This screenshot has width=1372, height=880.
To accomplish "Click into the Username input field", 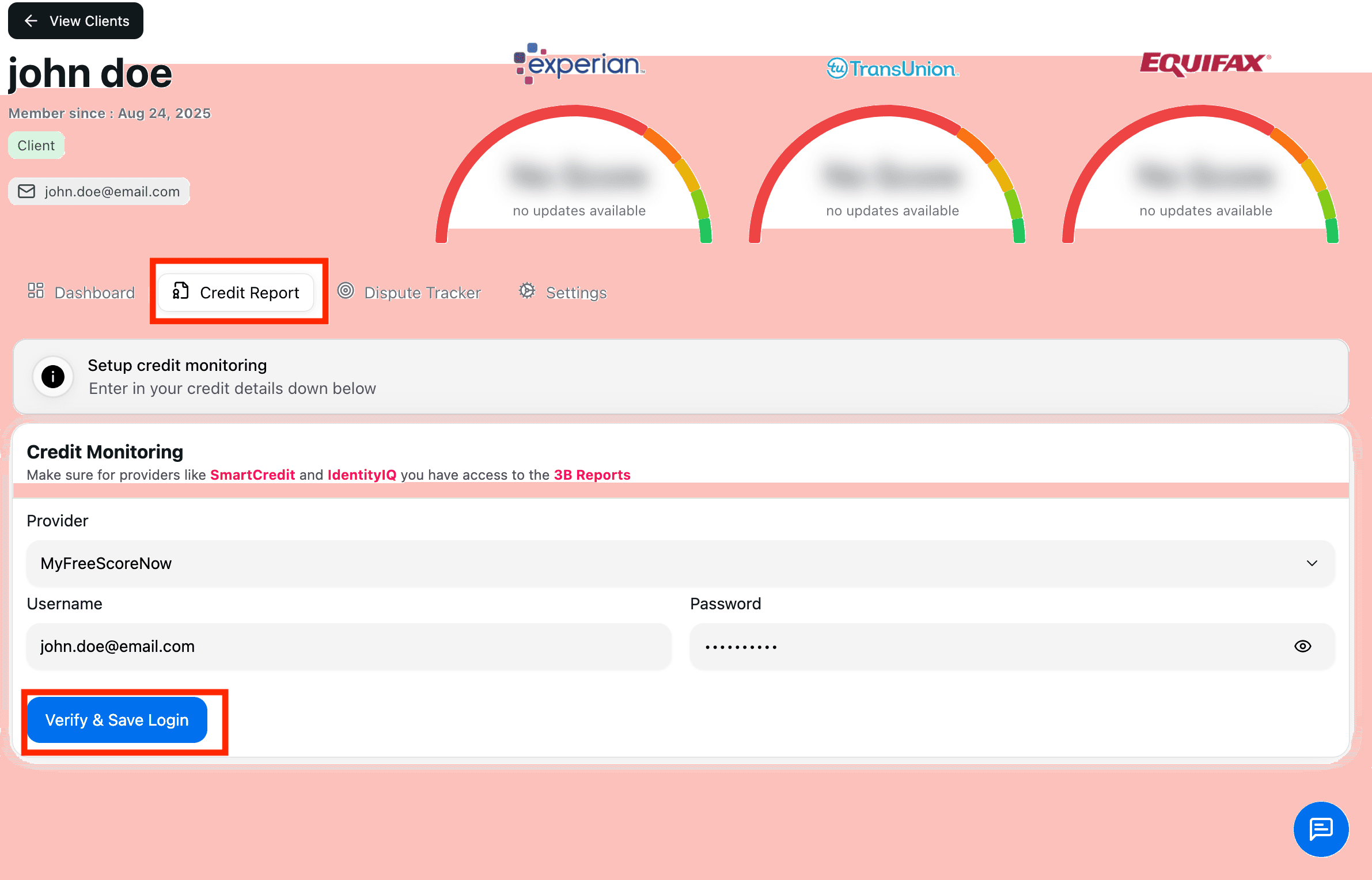I will click(348, 646).
